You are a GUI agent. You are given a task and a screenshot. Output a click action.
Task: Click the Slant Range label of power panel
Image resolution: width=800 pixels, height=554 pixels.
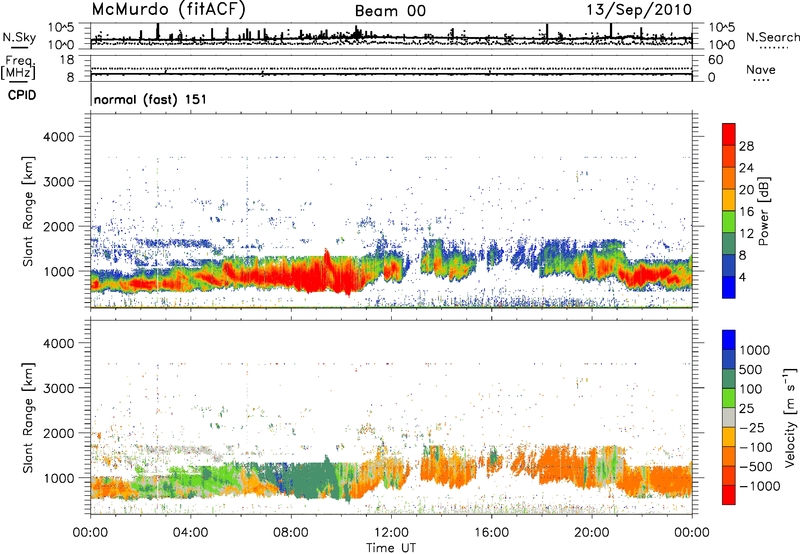pyautogui.click(x=28, y=211)
